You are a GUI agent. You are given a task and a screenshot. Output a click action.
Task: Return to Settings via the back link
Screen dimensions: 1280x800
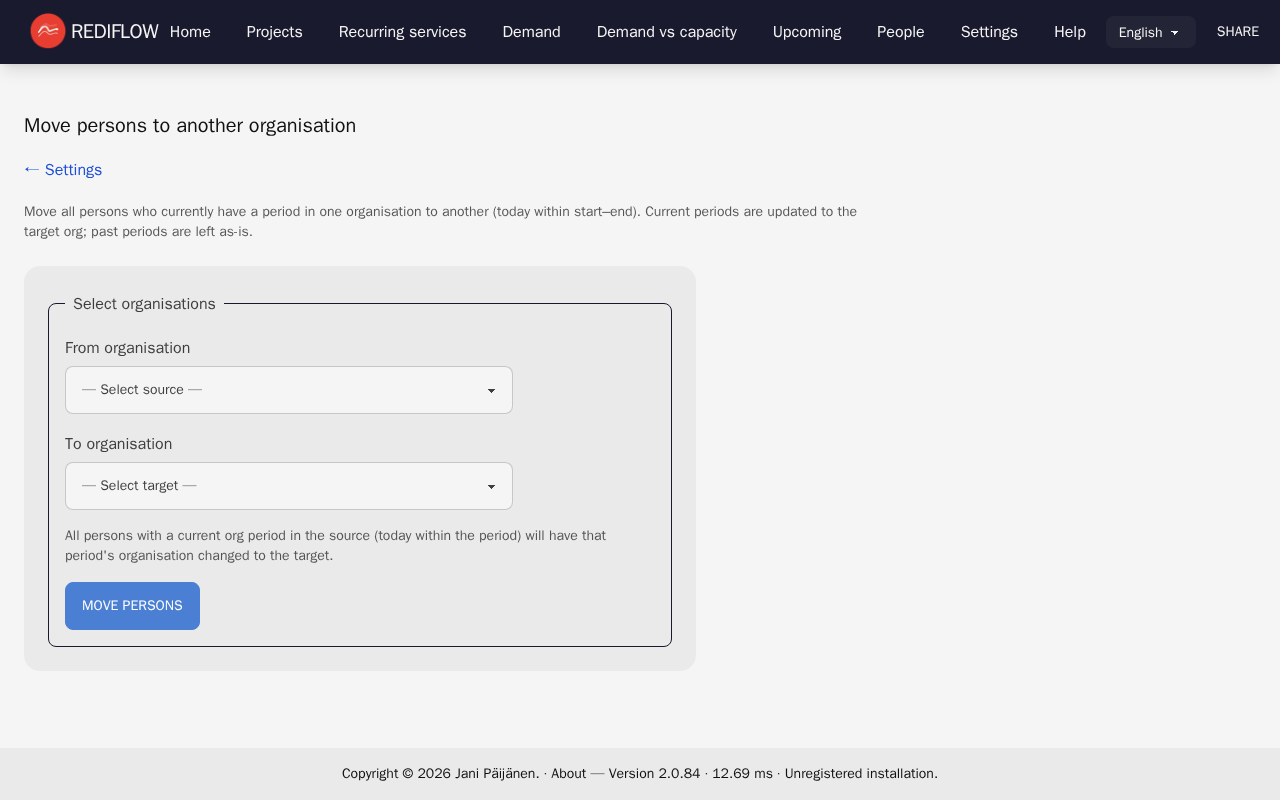point(73,169)
